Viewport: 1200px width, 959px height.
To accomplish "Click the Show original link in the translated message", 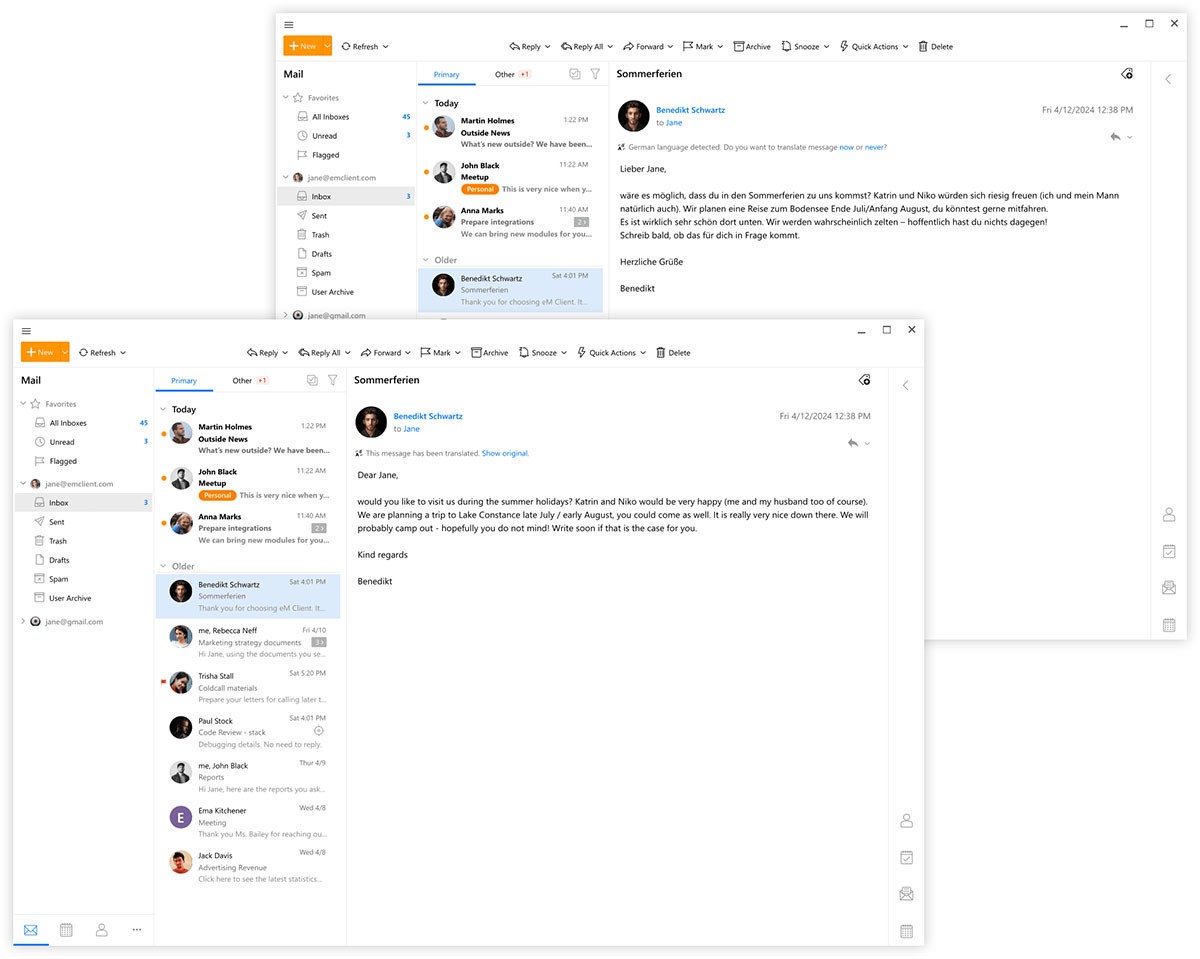I will 504,452.
